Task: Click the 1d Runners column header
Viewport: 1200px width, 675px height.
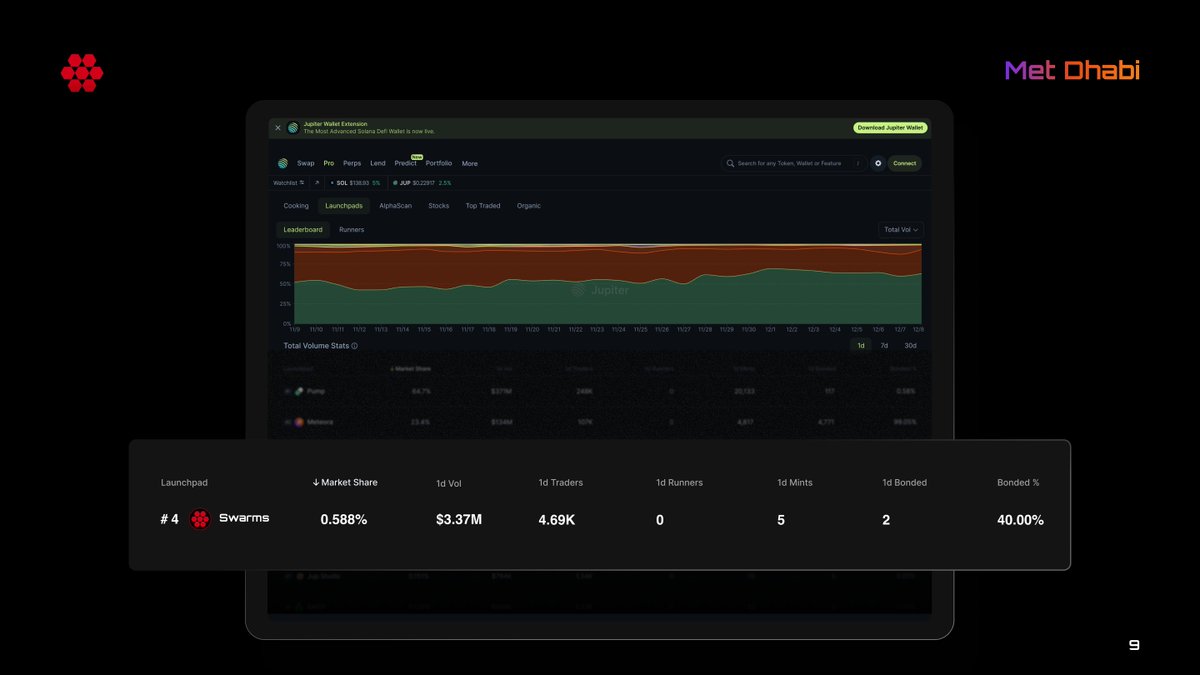Action: pyautogui.click(x=679, y=482)
